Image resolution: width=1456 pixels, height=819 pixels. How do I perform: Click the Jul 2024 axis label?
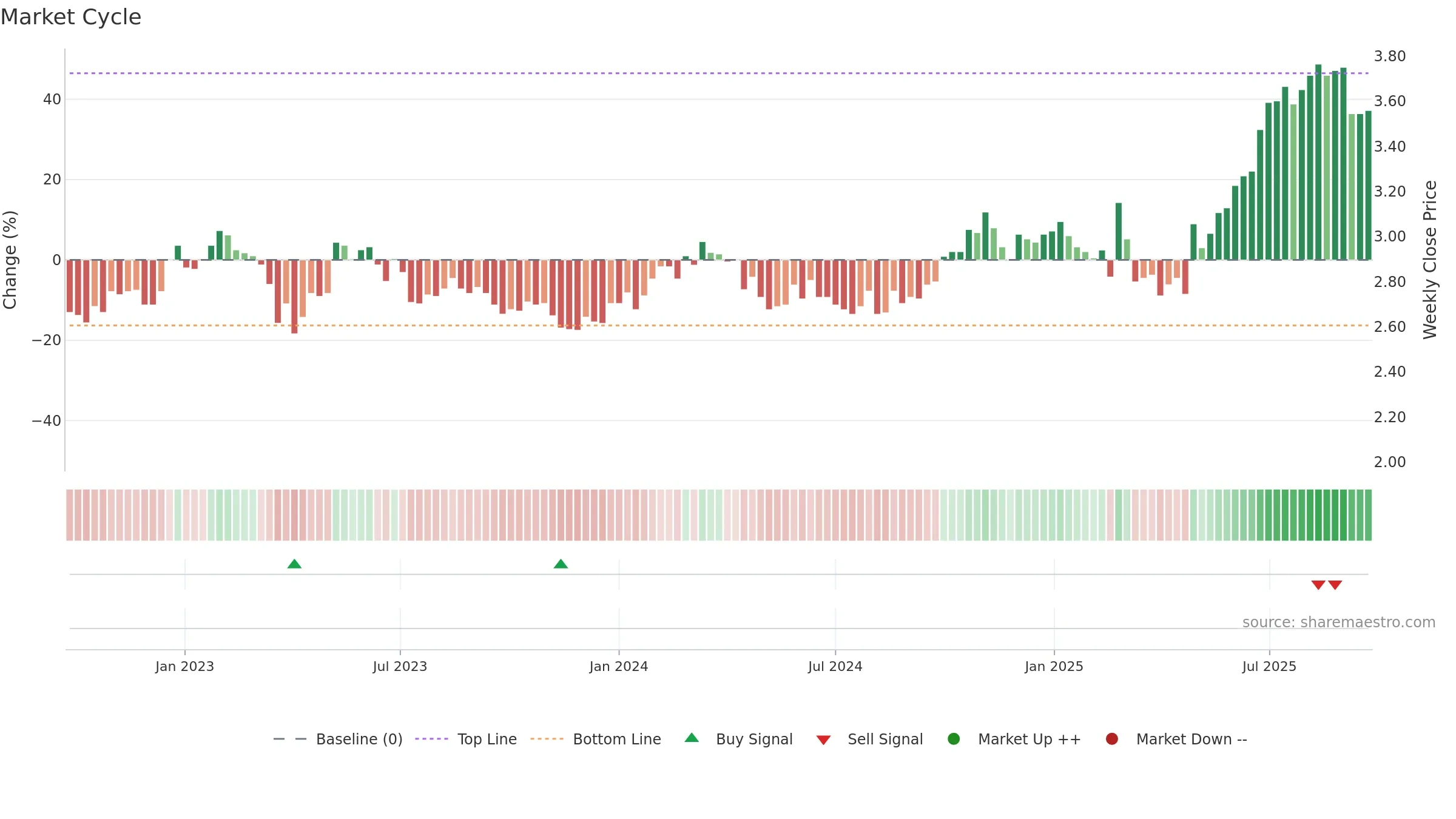[x=835, y=666]
